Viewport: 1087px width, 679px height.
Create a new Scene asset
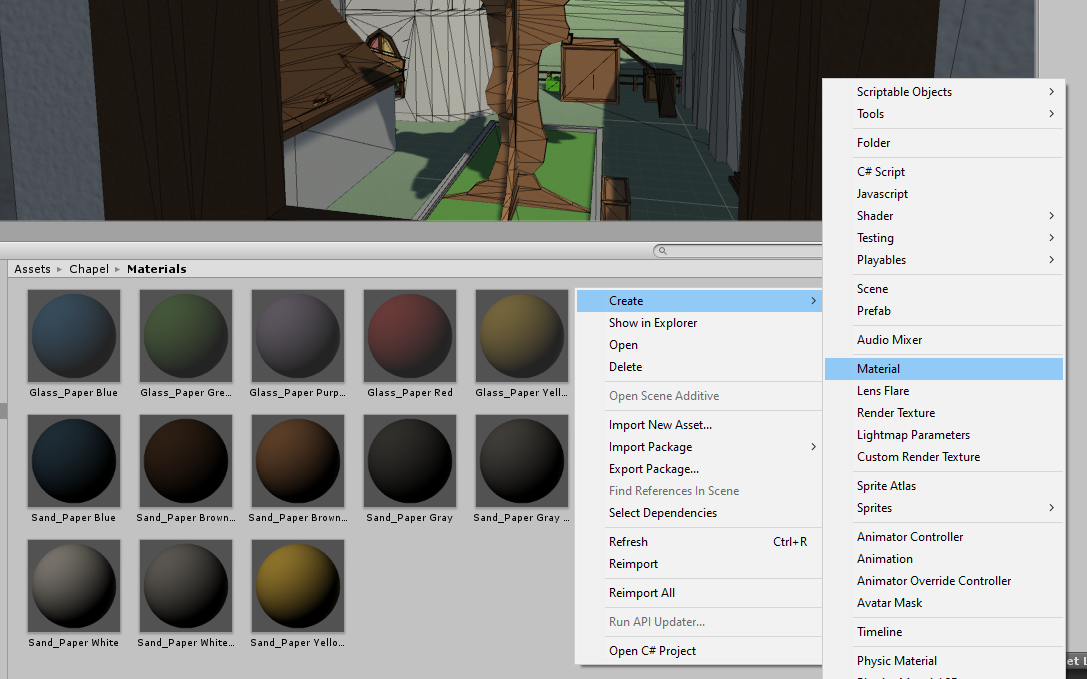(x=872, y=289)
